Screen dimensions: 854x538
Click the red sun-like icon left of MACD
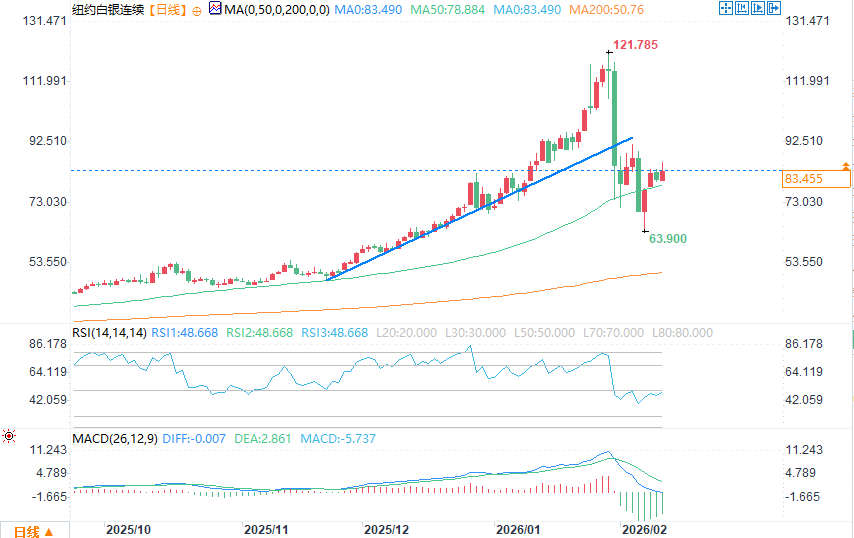pyautogui.click(x=9, y=436)
